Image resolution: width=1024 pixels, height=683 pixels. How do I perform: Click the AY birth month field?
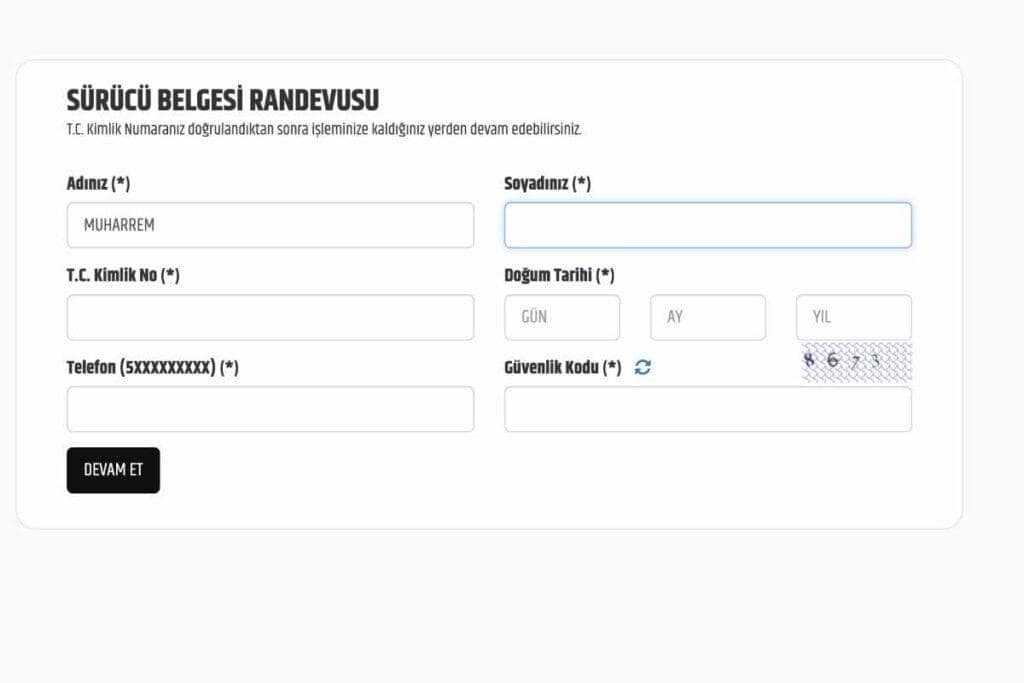tap(707, 317)
